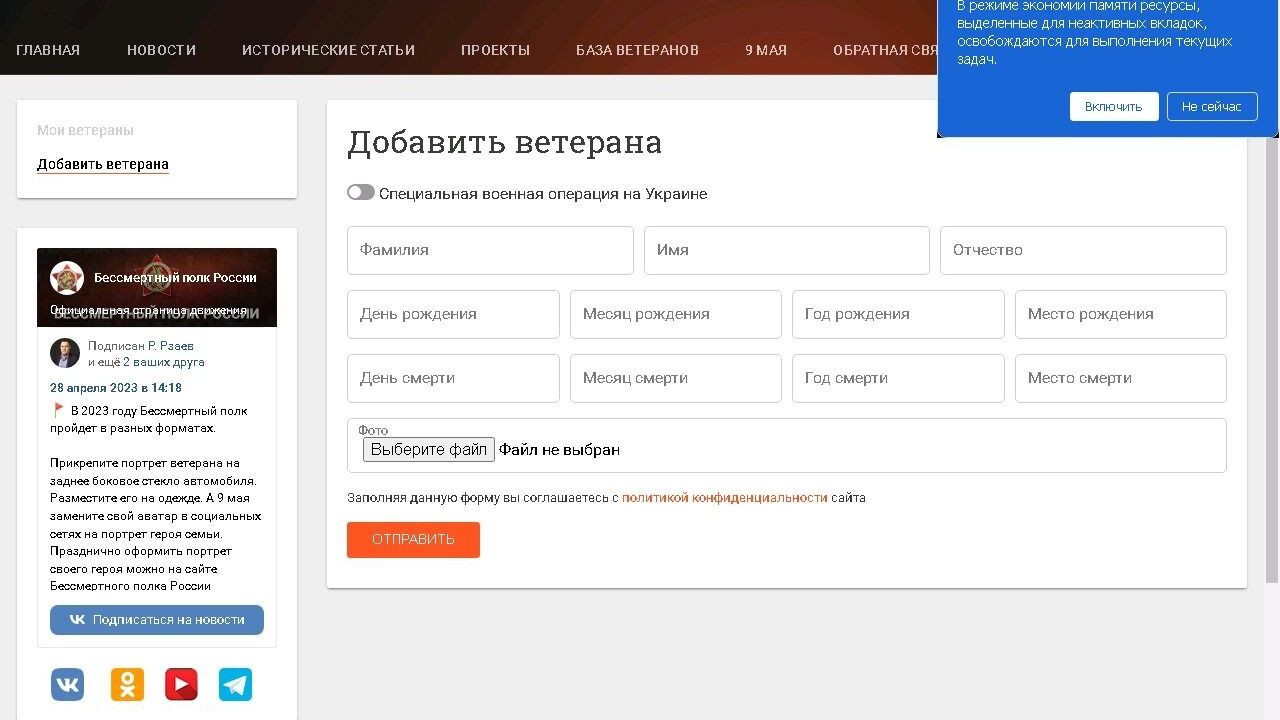Toggle Специальная военная операция switch

(360, 193)
